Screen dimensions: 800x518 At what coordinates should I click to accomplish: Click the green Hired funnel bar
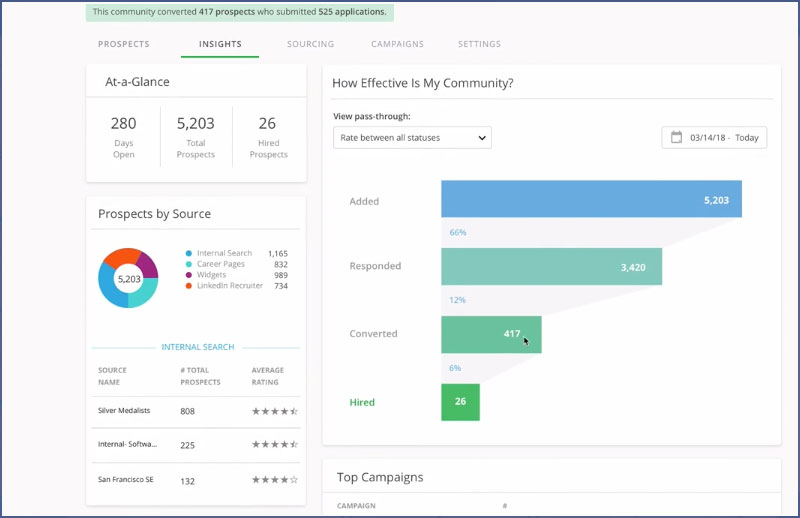point(460,402)
